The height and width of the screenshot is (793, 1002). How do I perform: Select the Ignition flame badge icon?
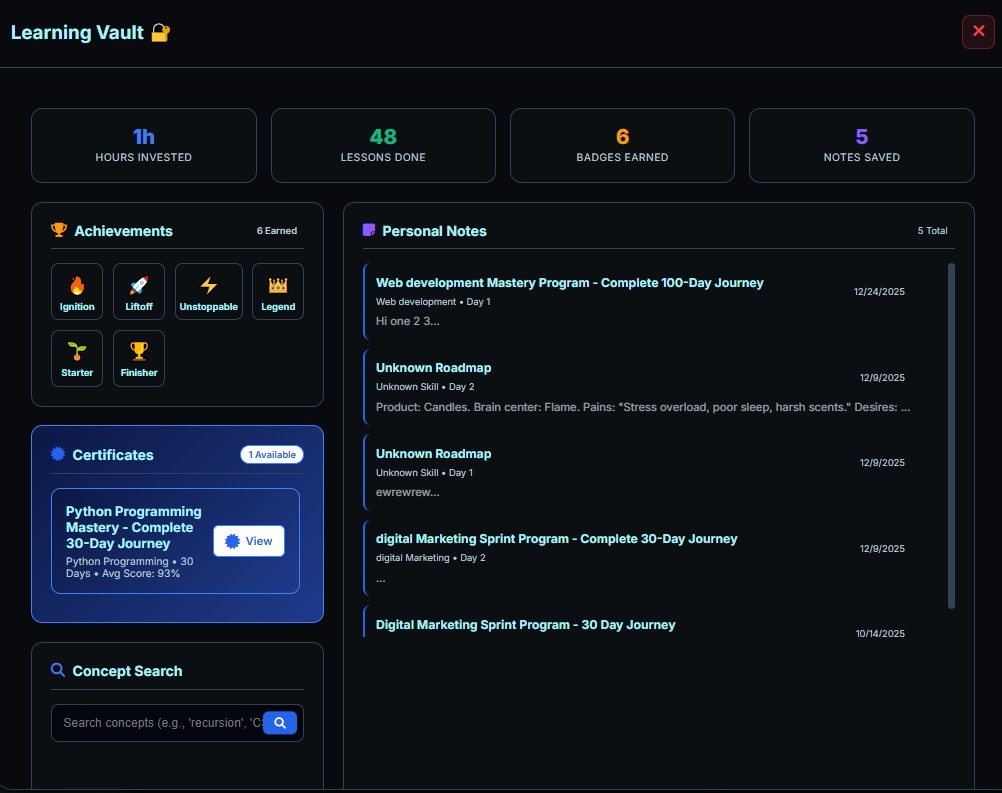point(76,284)
